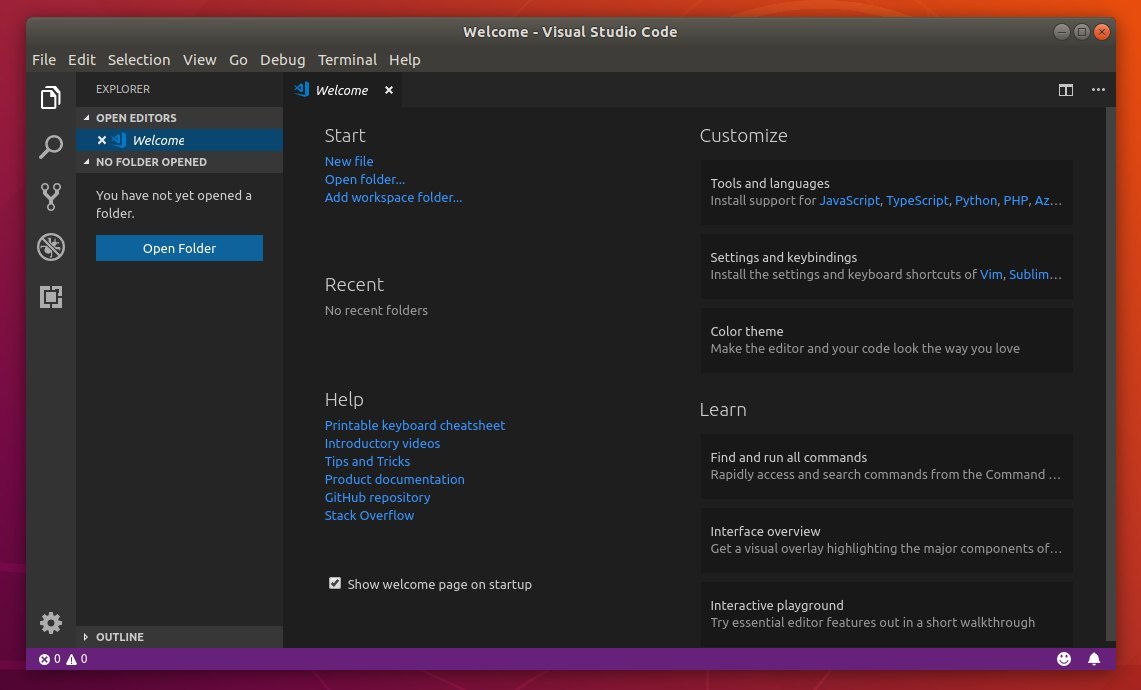Open the Explorer view in activity bar
The image size is (1141, 690).
[50, 97]
